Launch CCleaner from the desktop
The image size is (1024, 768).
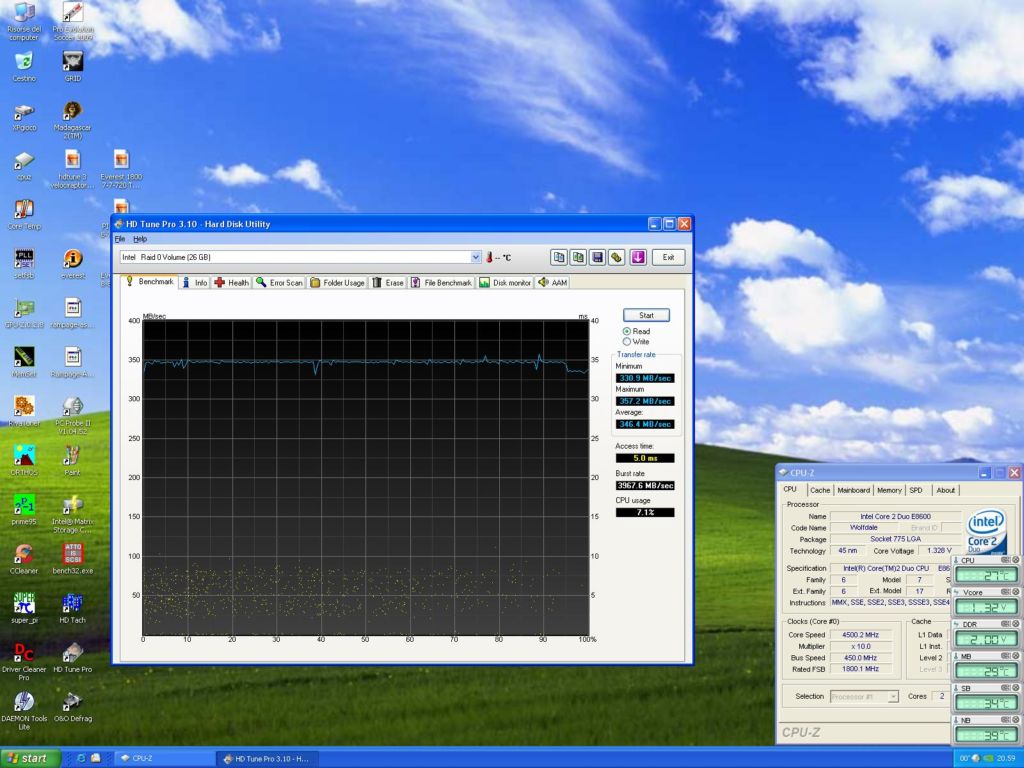click(24, 559)
